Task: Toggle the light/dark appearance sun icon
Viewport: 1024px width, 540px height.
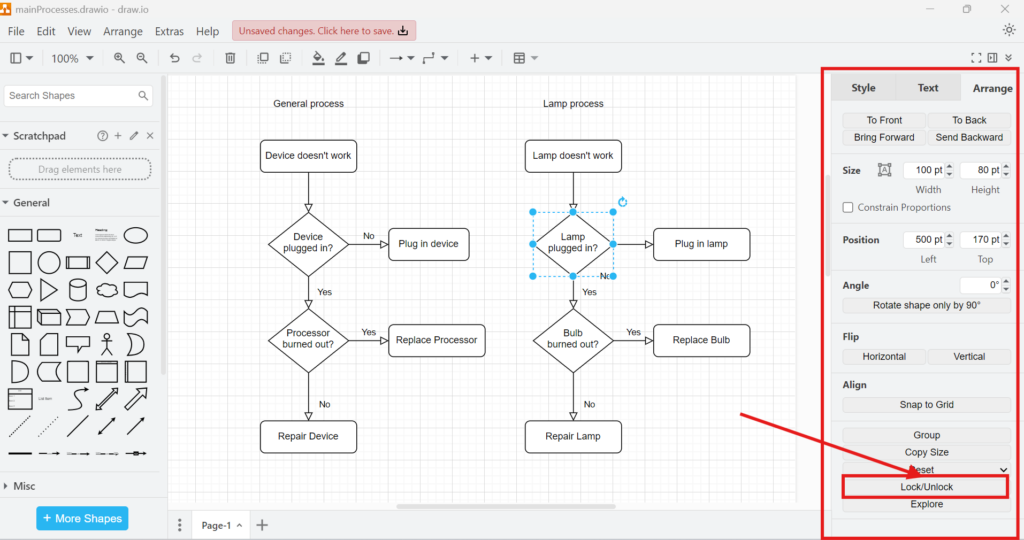Action: tap(1008, 30)
